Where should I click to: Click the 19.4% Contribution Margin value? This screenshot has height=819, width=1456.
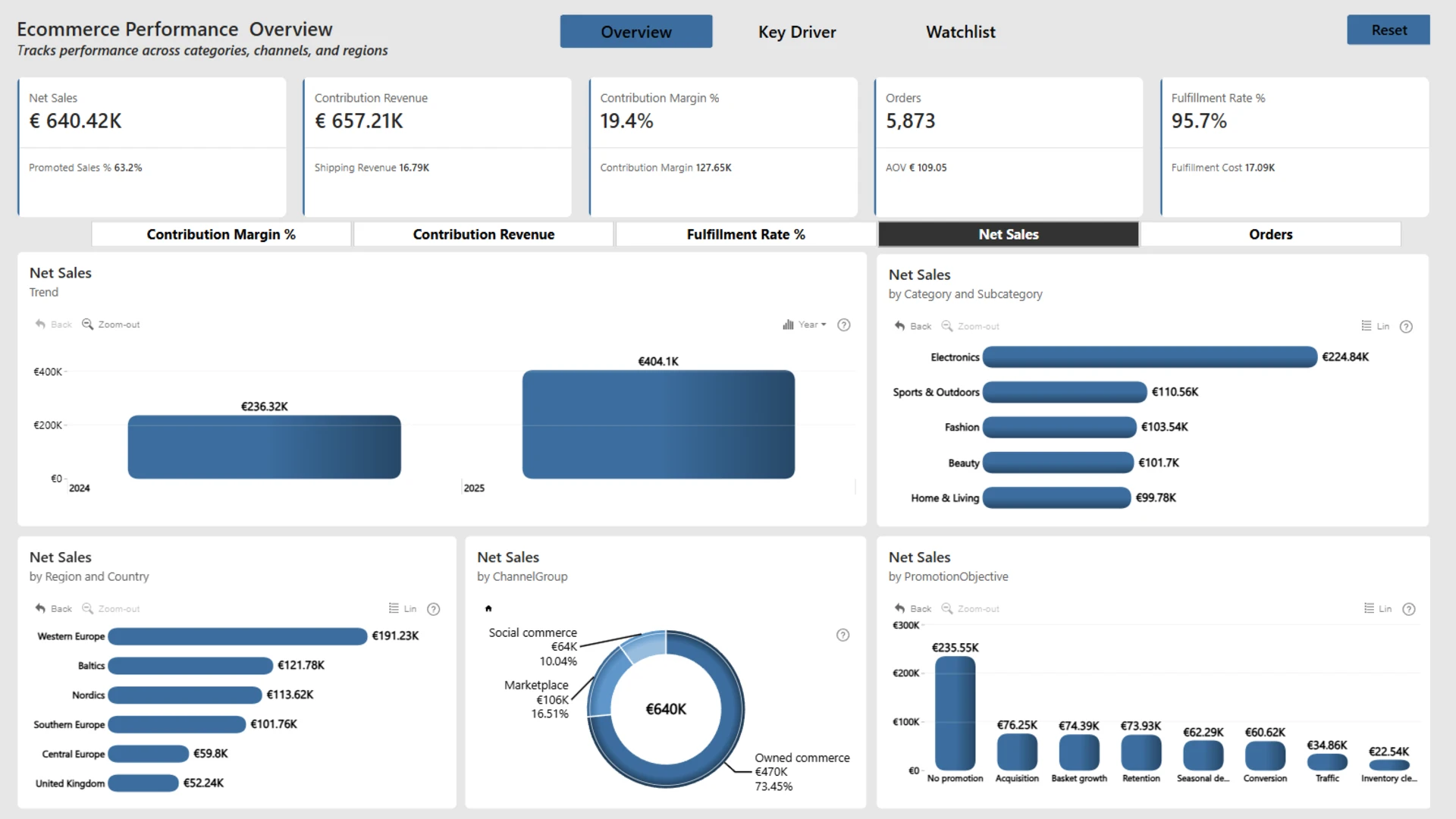tap(626, 121)
